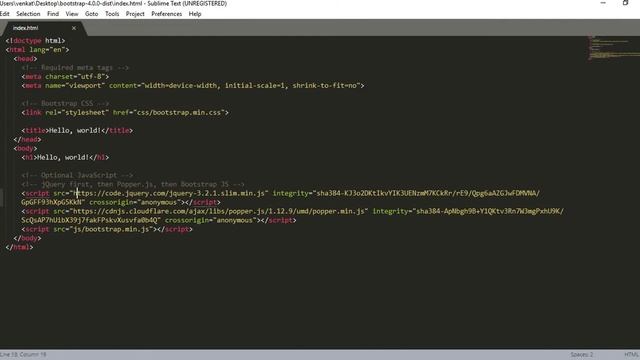The height and width of the screenshot is (360, 640).
Task: Click the opening body tag
Action: click(x=25, y=149)
